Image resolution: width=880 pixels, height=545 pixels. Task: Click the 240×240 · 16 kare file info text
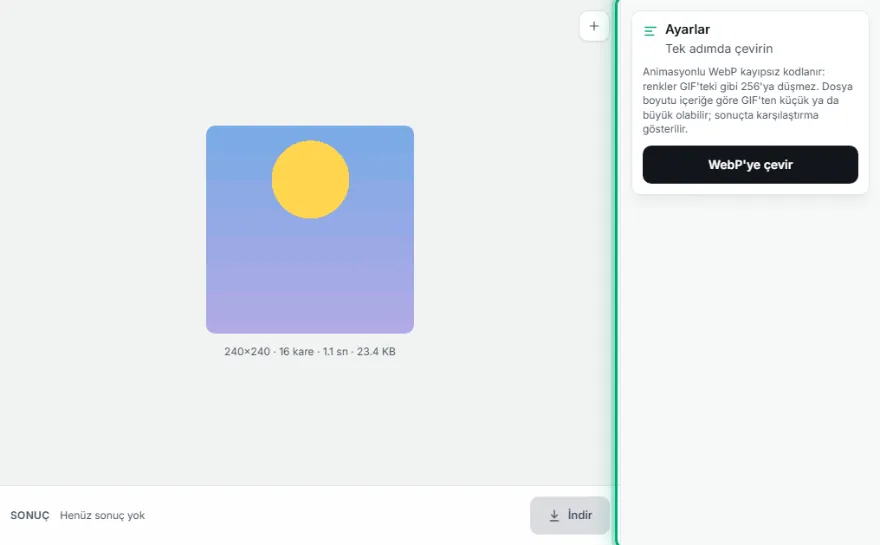(310, 351)
